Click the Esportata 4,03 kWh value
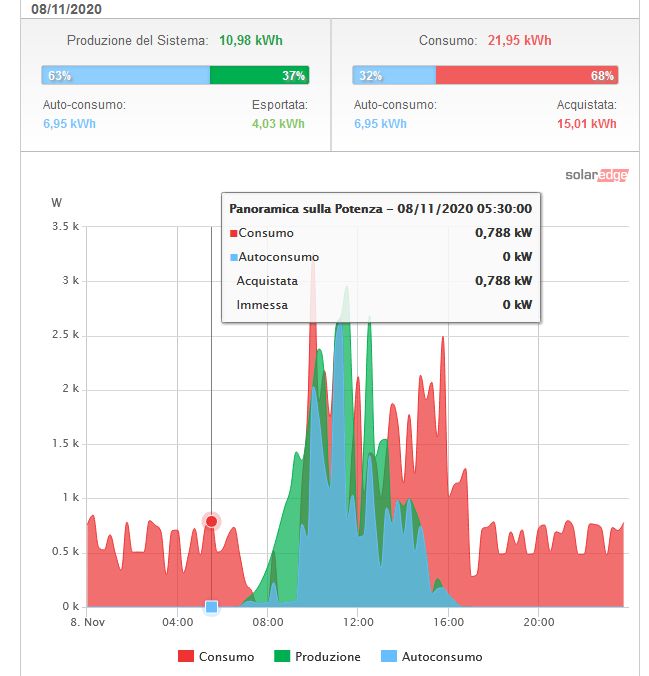 click(279, 124)
